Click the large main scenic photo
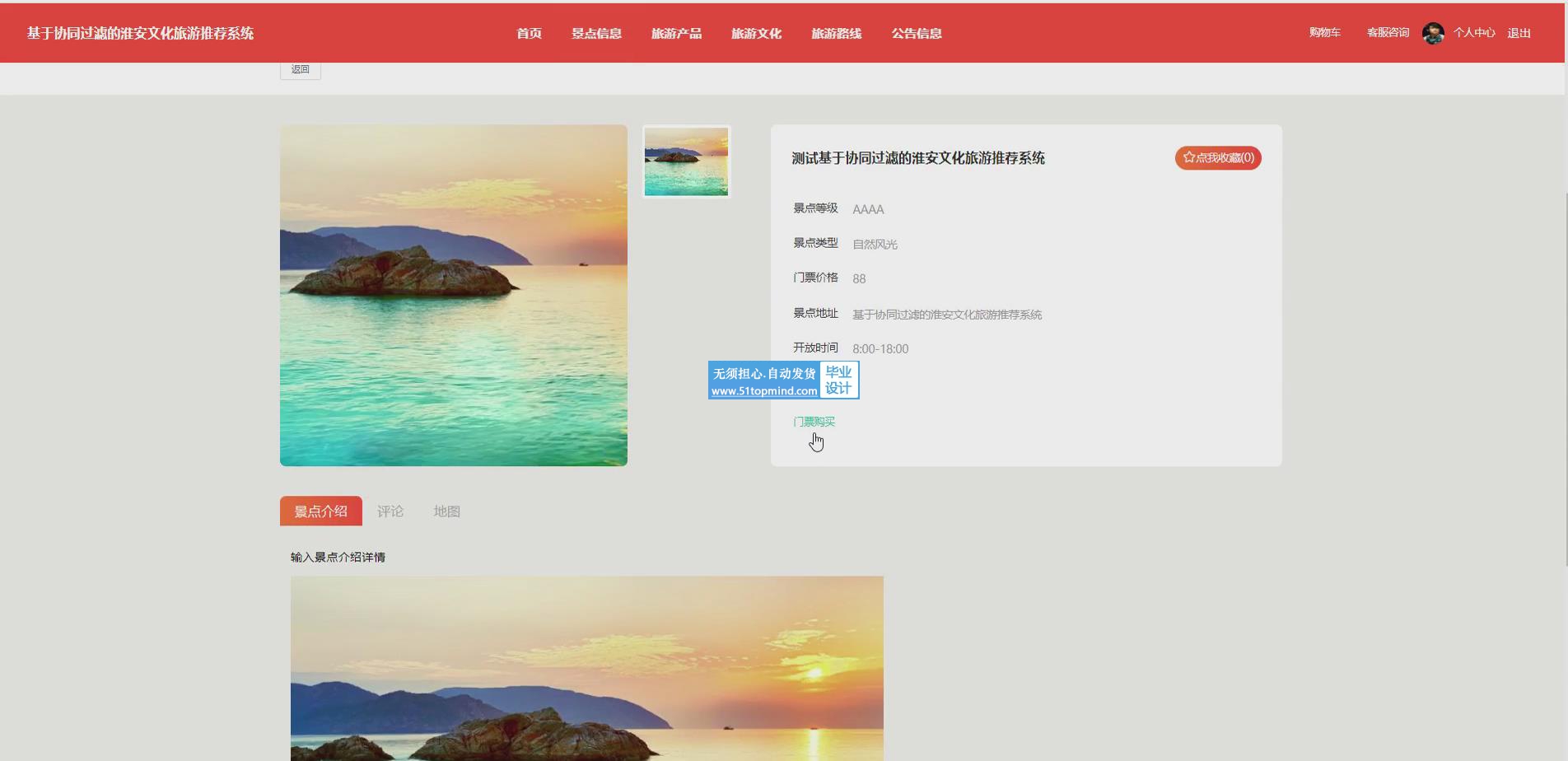Viewport: 1568px width, 761px height. coord(454,295)
